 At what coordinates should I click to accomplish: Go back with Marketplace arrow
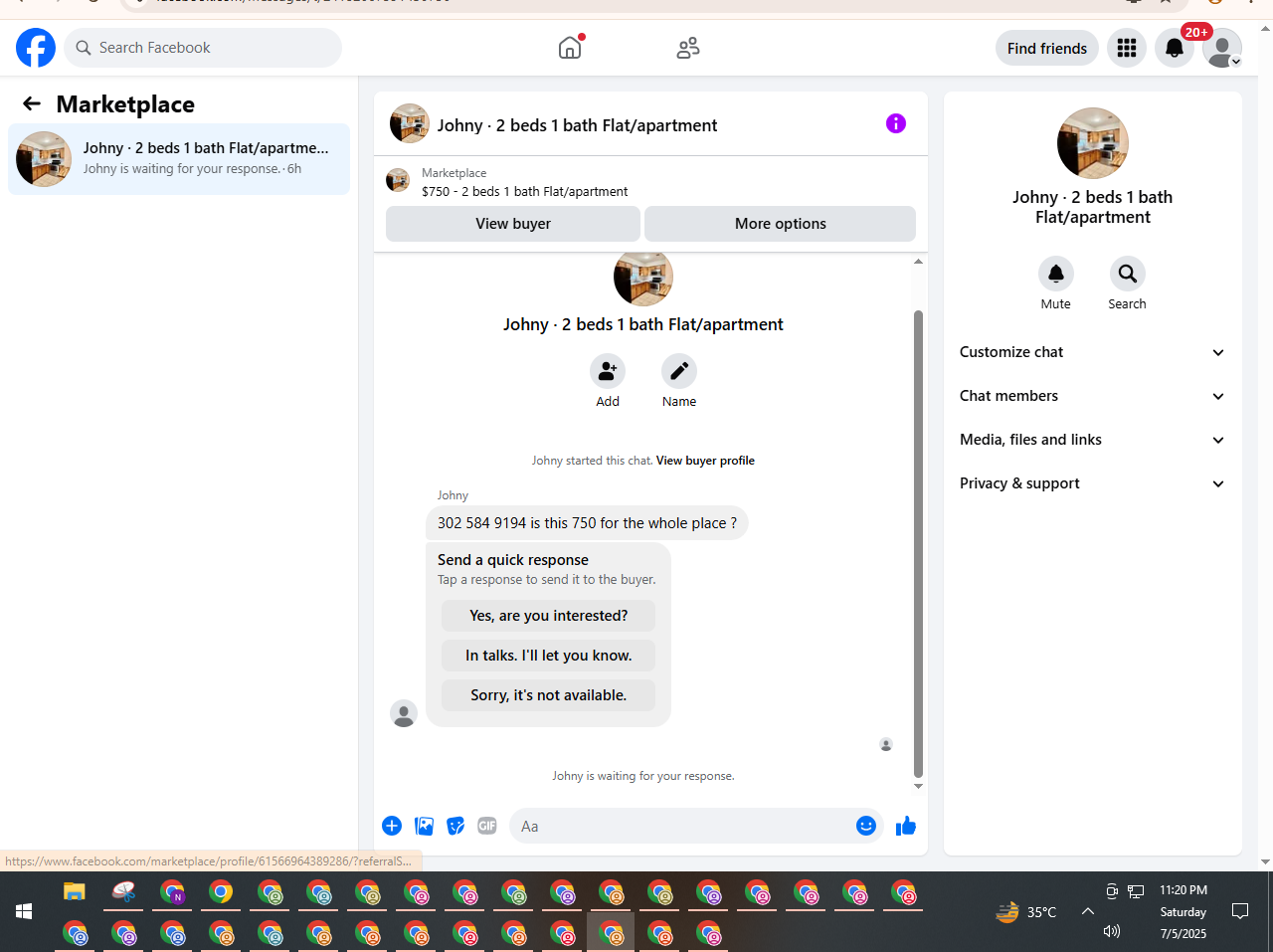32,103
